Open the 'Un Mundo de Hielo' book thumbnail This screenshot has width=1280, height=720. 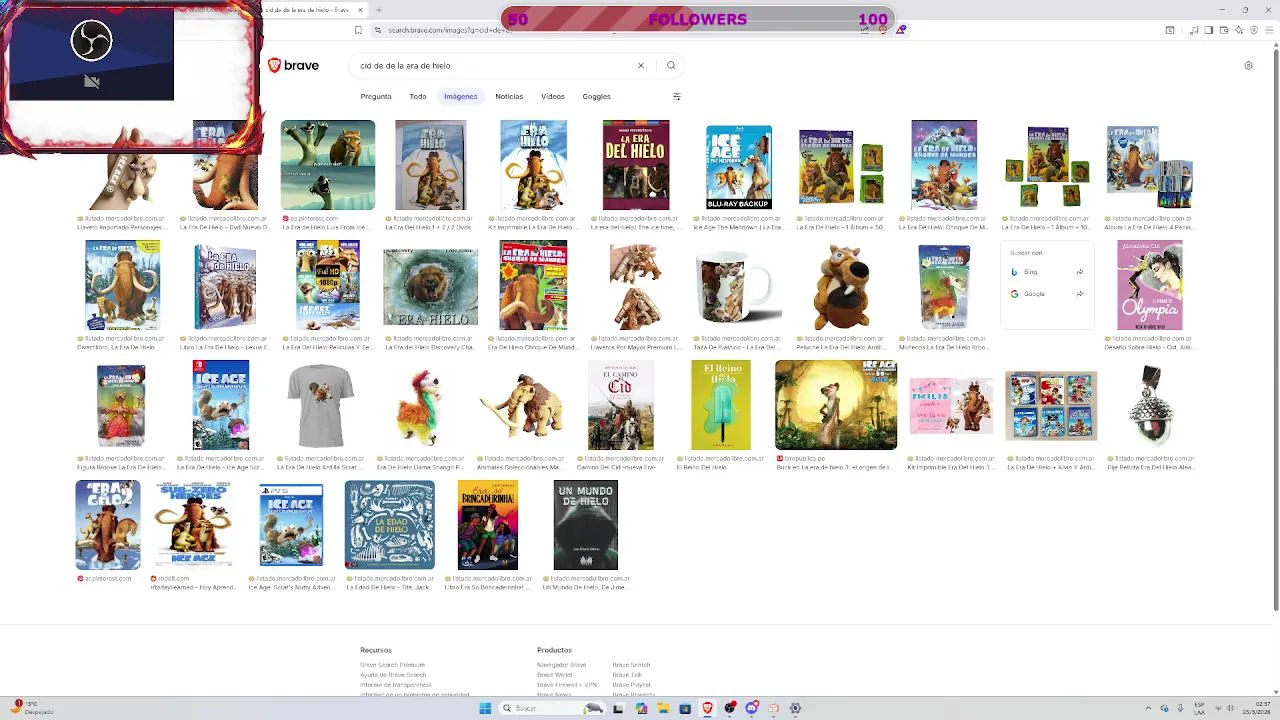point(586,525)
